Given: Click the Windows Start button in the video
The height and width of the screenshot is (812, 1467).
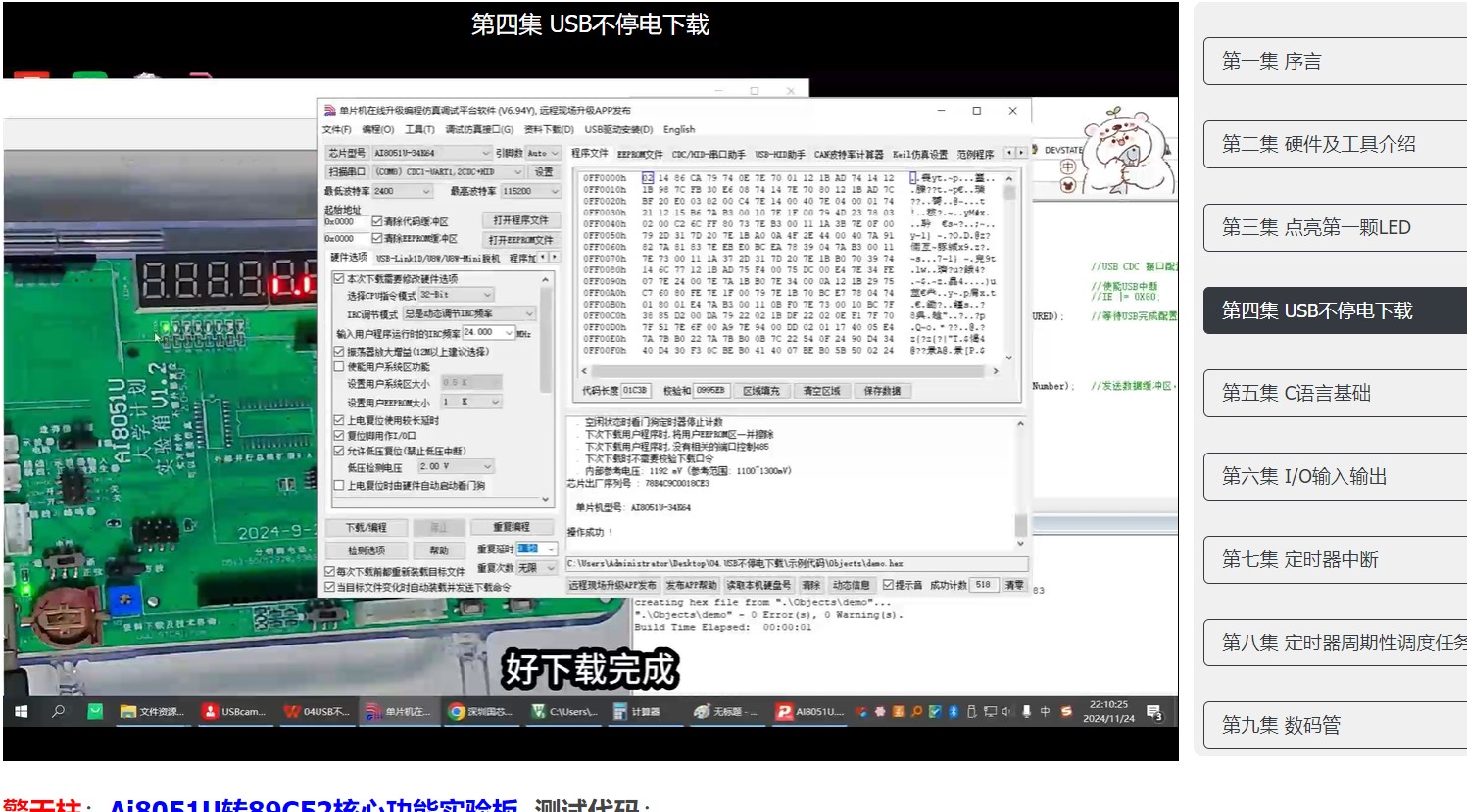Looking at the screenshot, I should tap(21, 712).
